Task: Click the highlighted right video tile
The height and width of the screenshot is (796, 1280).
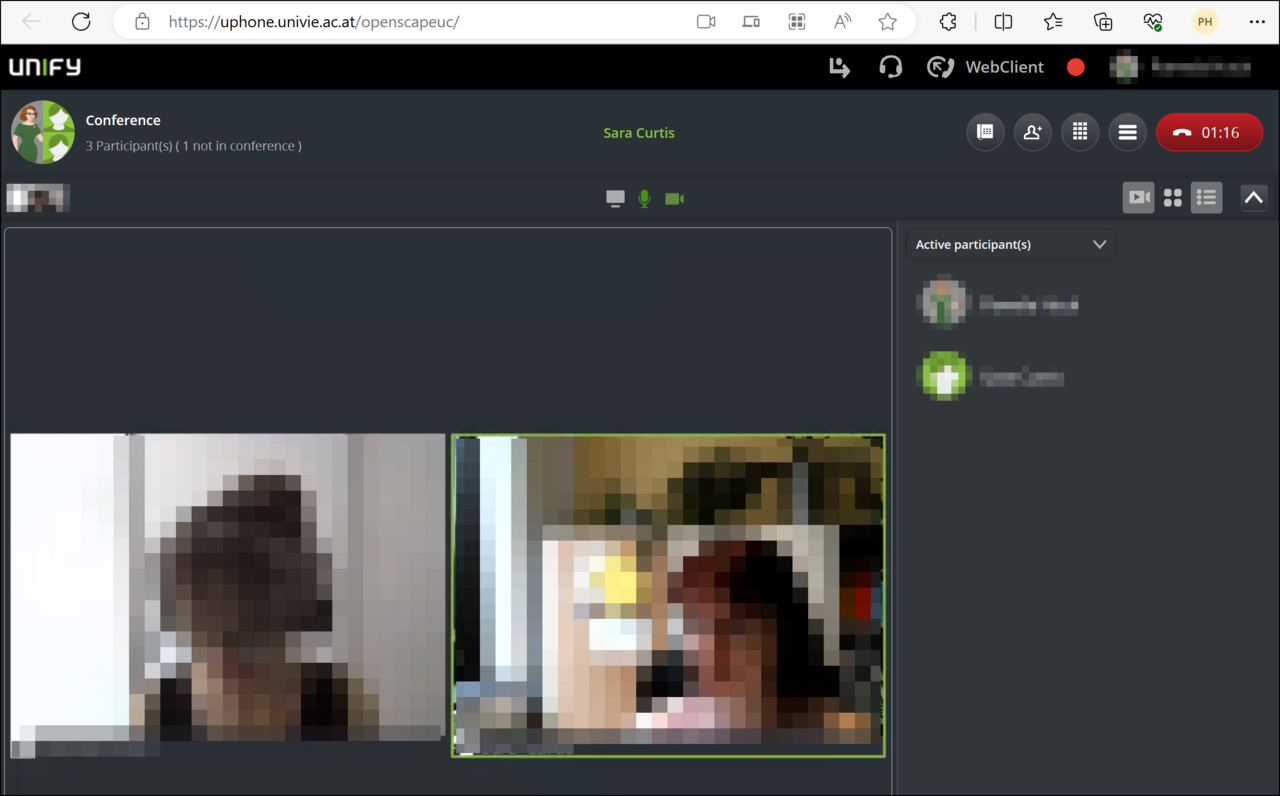Action: click(668, 595)
